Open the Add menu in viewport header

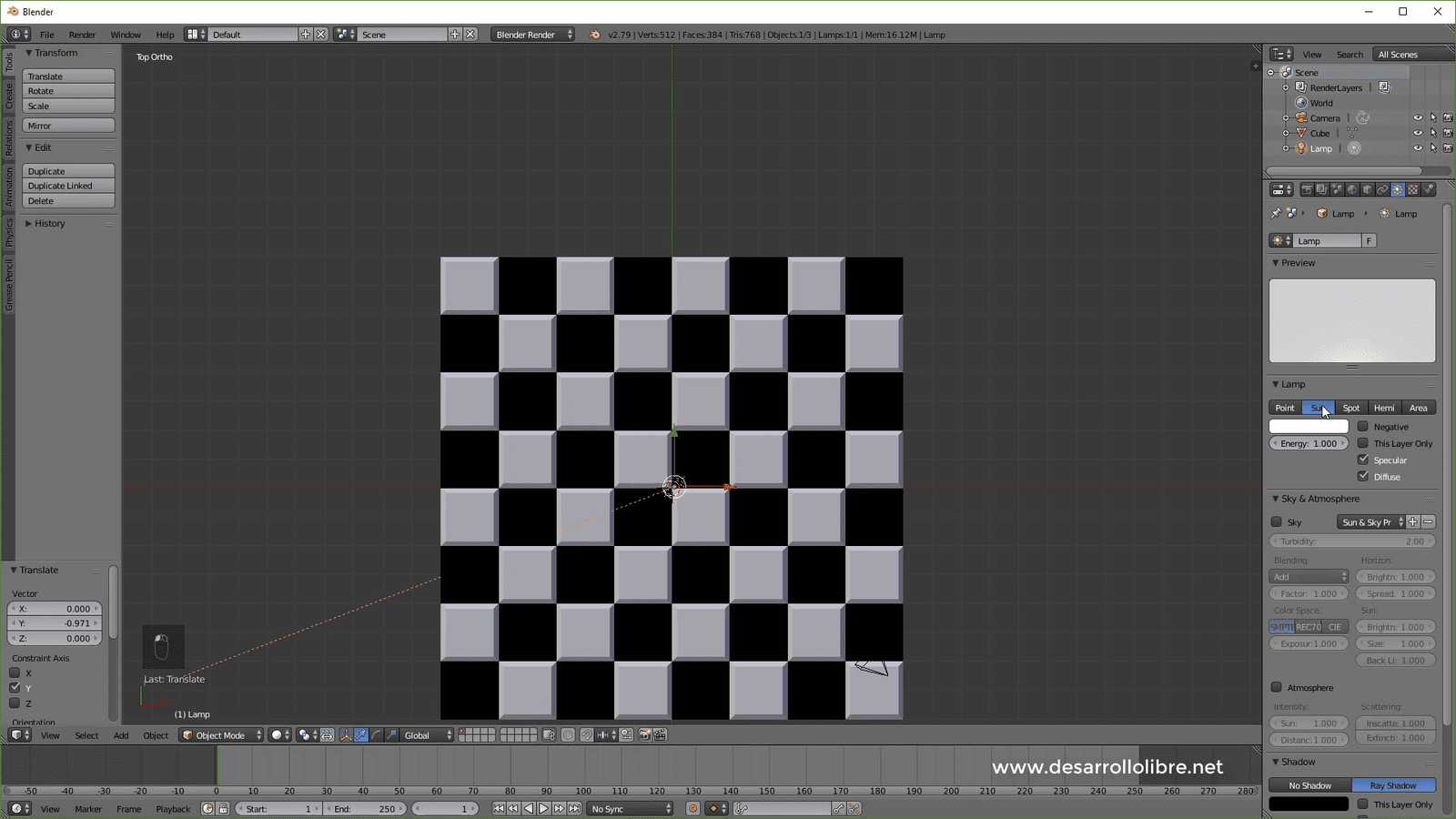(121, 735)
